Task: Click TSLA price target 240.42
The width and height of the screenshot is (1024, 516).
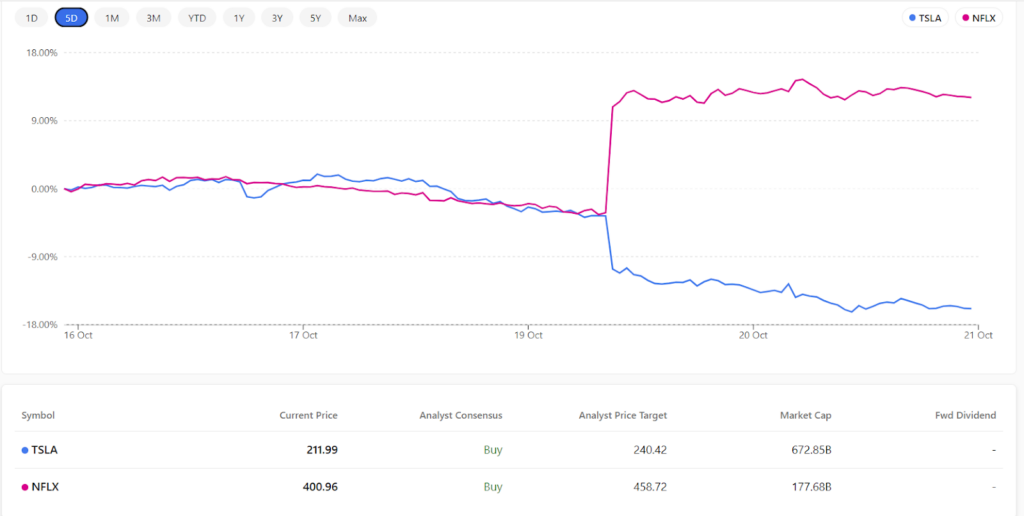Action: pos(650,450)
